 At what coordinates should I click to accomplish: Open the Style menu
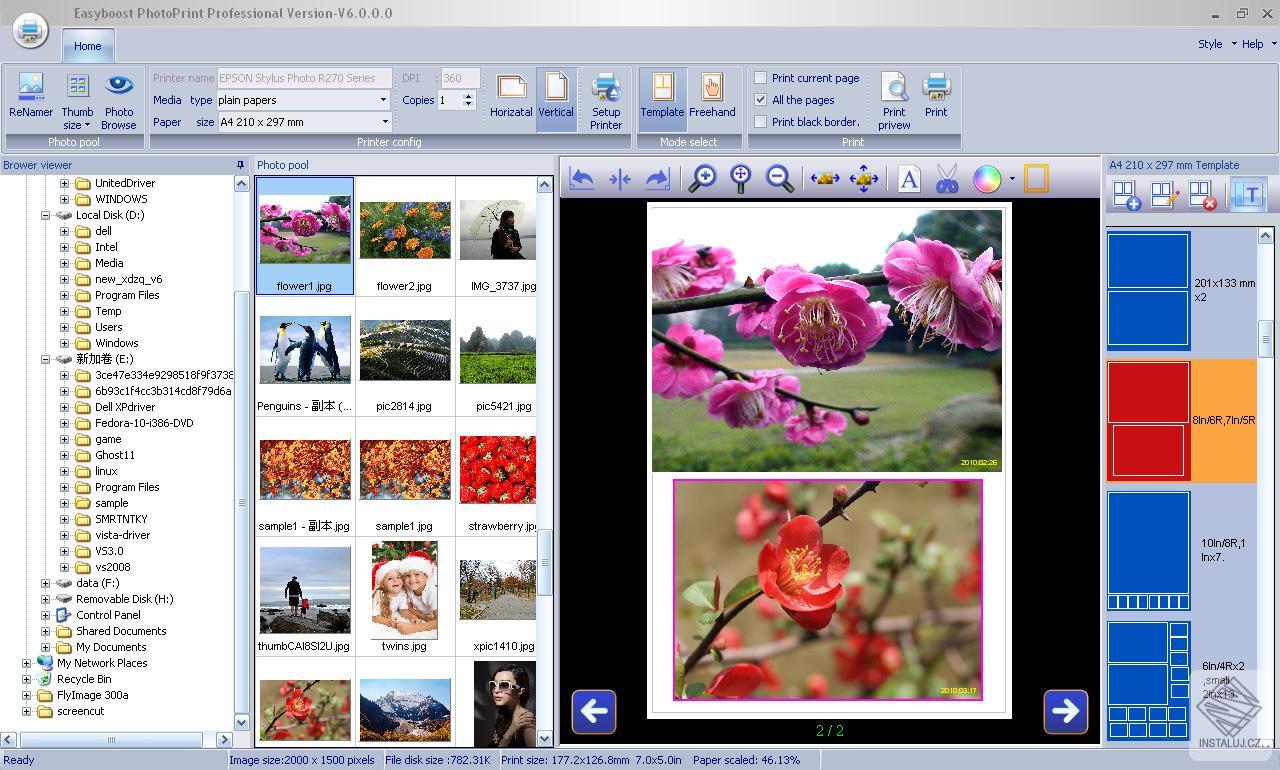tap(1209, 44)
